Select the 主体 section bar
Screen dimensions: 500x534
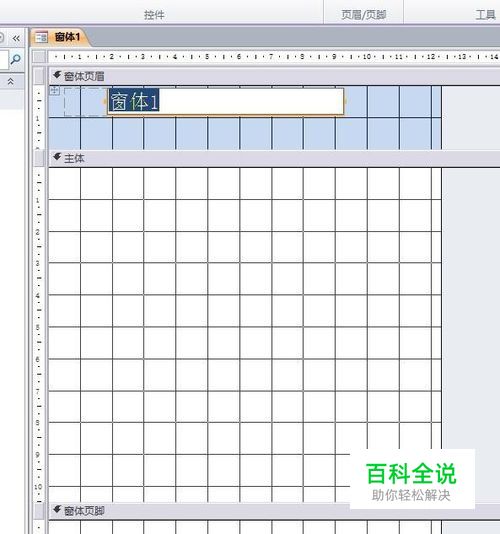point(275,158)
